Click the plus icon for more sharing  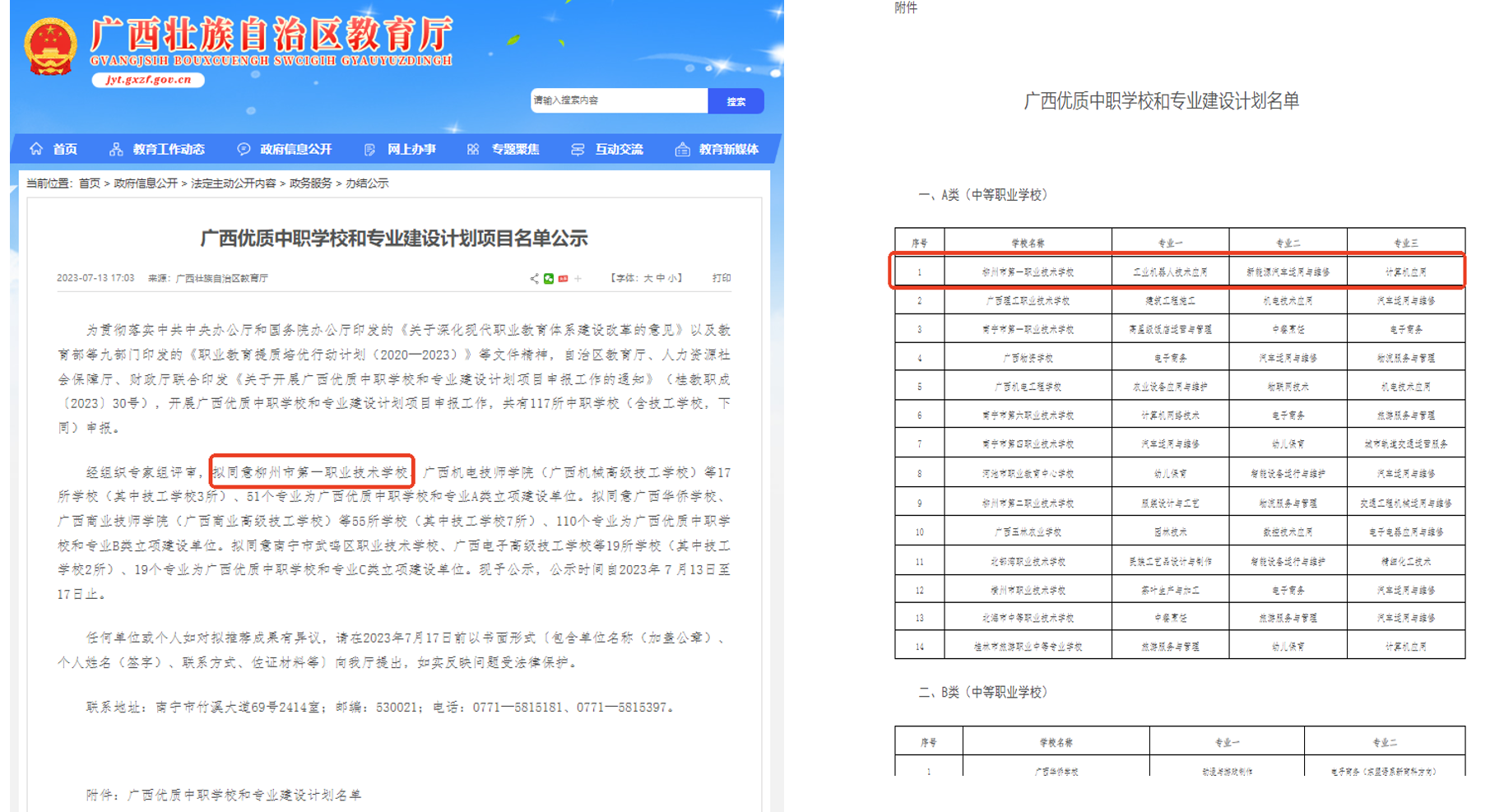[578, 278]
